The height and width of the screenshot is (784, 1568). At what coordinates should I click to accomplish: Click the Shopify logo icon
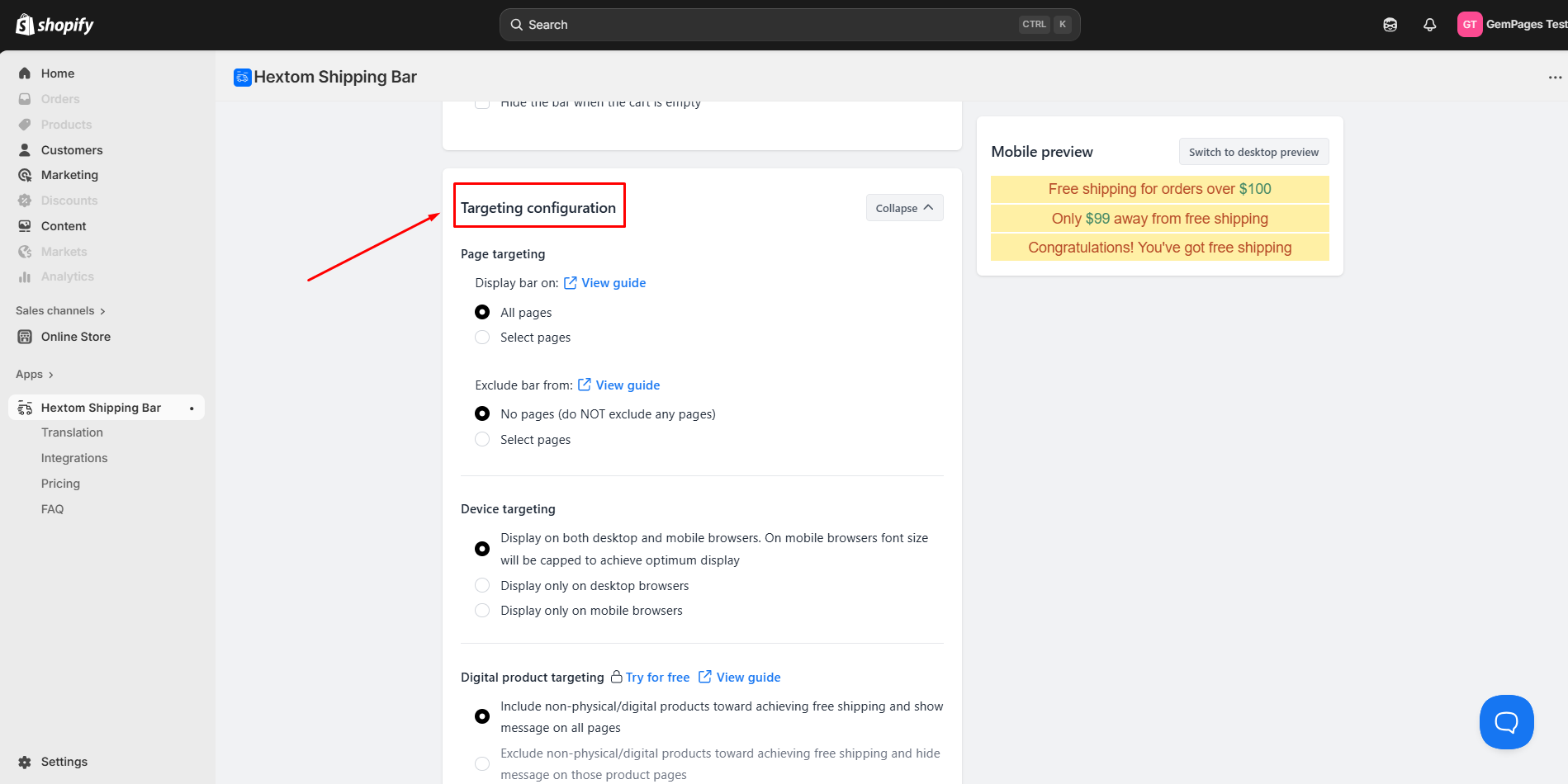tap(25, 25)
